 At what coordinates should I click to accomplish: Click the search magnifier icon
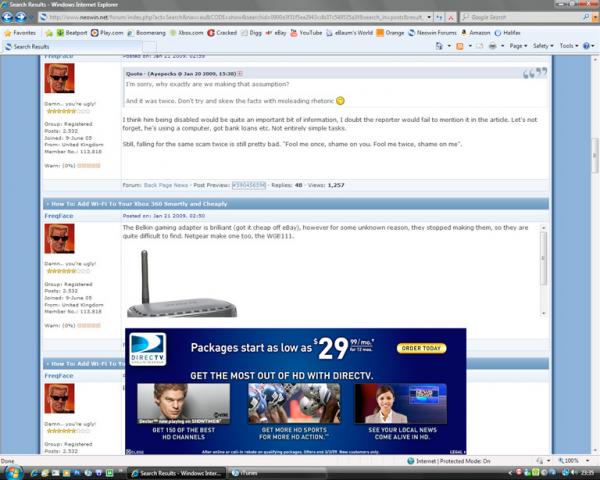586,17
